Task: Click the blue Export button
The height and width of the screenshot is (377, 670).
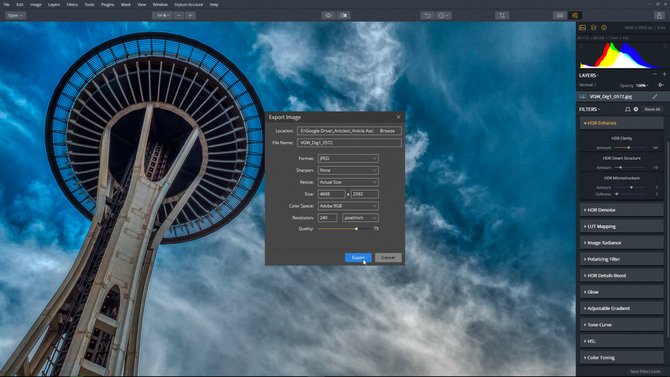Action: (x=358, y=257)
